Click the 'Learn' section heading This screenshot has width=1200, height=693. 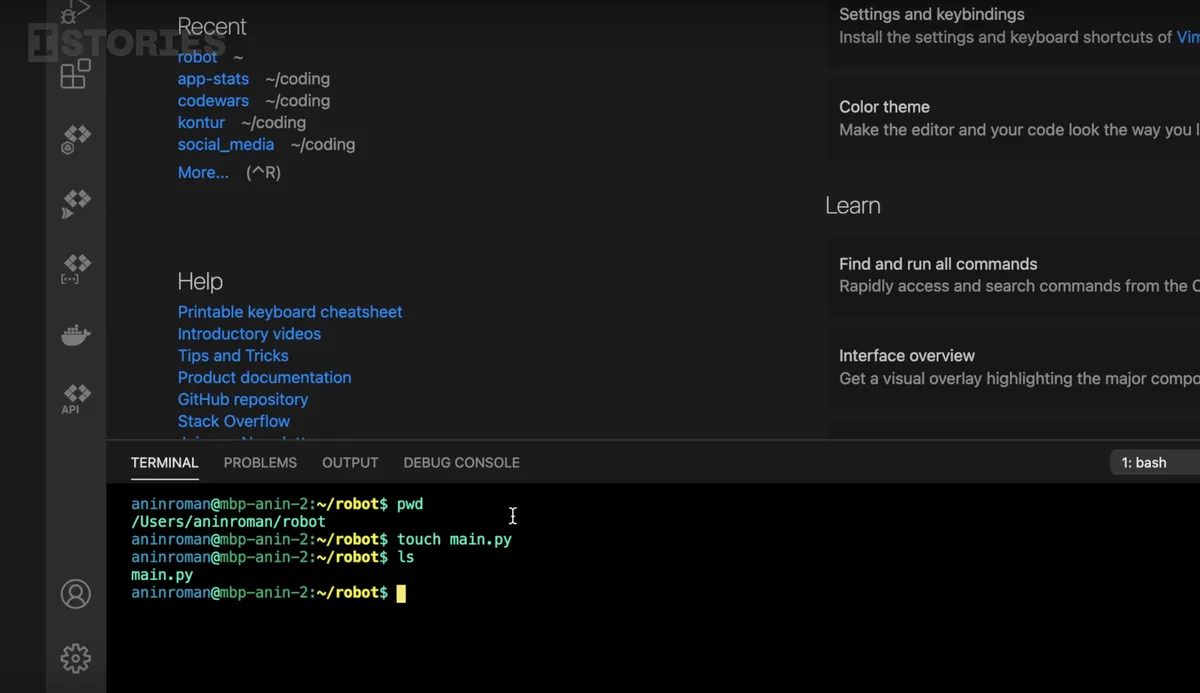853,206
